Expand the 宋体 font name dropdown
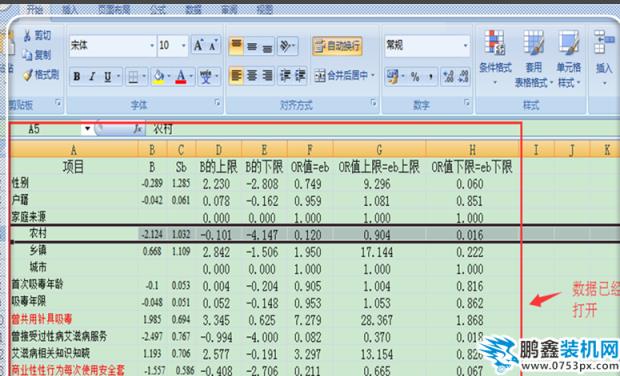Viewport: 620px width, 376px height. [152, 46]
